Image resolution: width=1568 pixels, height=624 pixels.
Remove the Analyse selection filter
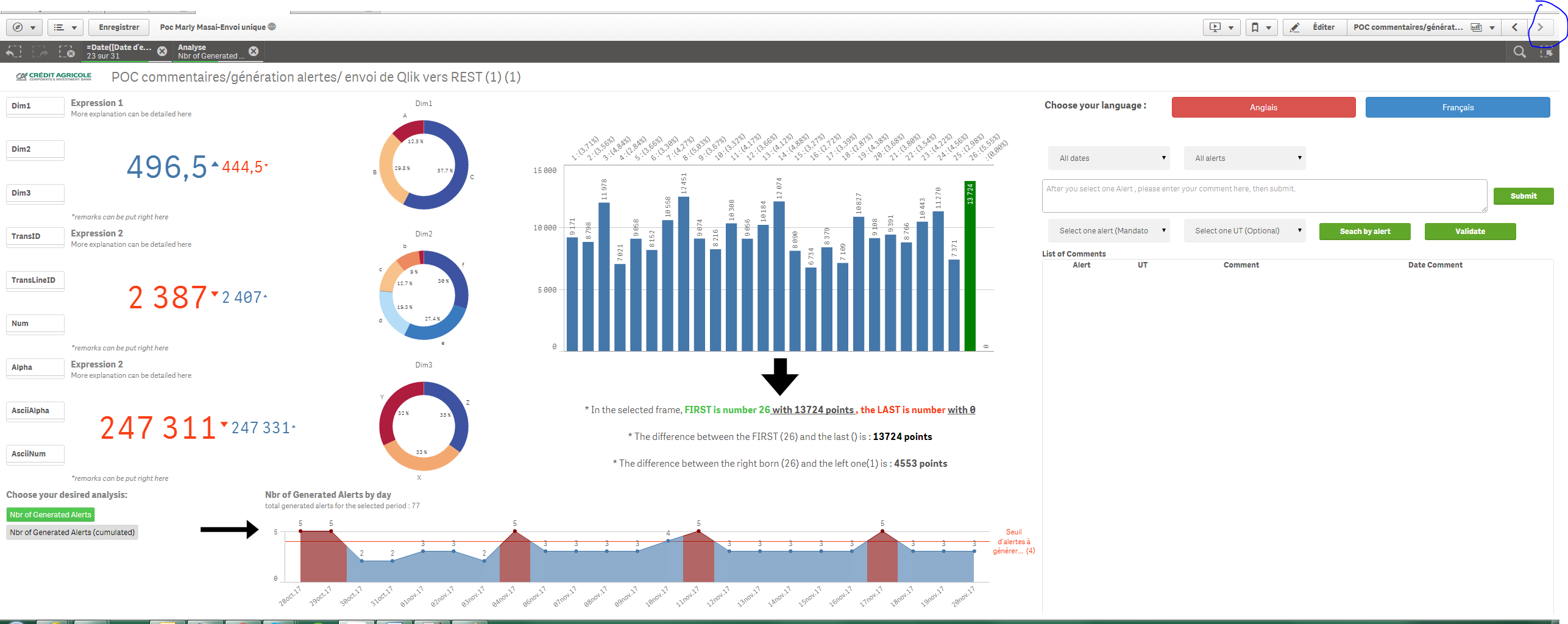click(254, 51)
